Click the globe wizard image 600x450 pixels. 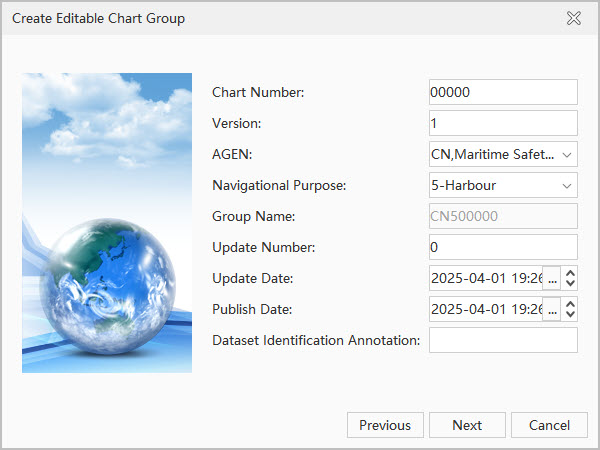(107, 222)
